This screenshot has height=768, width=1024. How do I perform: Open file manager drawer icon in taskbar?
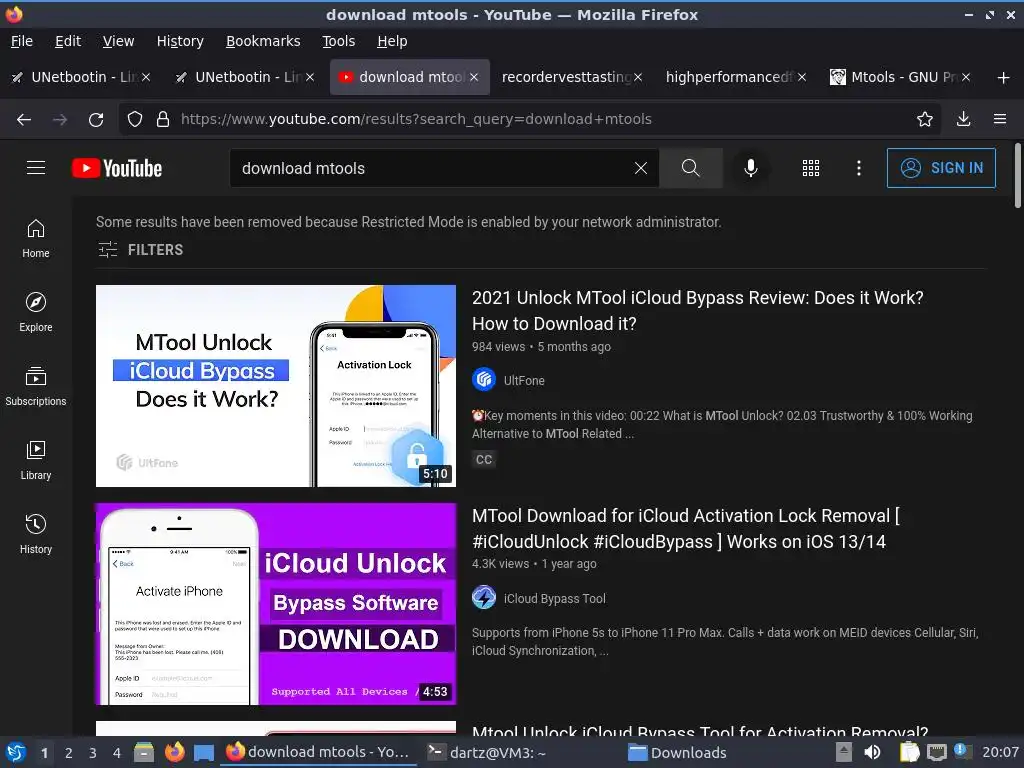(x=144, y=752)
